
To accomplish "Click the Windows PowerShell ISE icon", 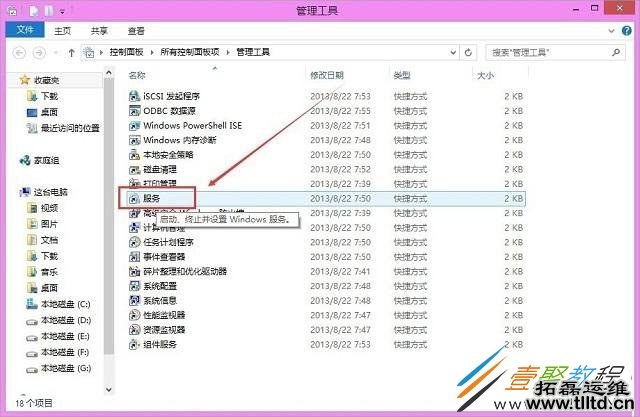I will 134,125.
